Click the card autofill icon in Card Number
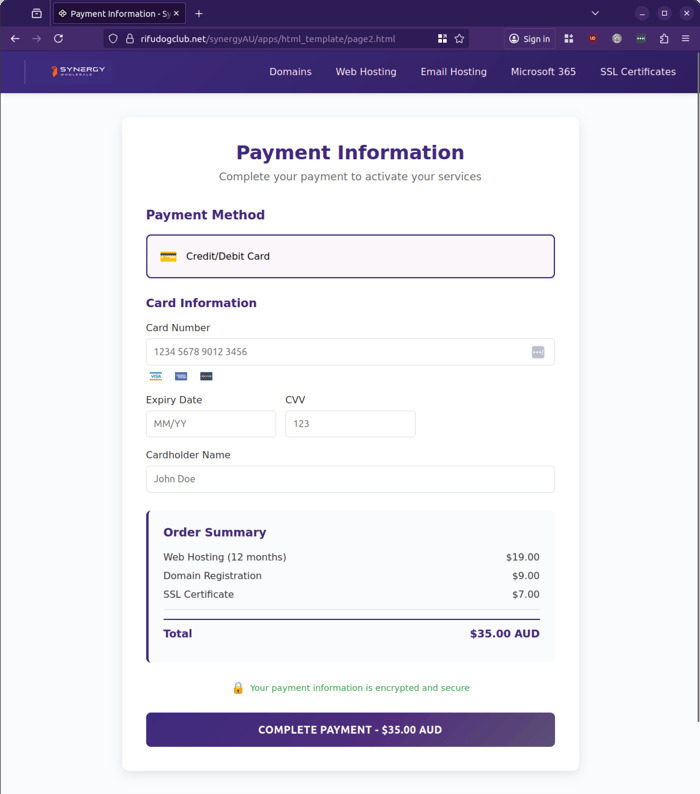This screenshot has width=700, height=794. (x=538, y=352)
